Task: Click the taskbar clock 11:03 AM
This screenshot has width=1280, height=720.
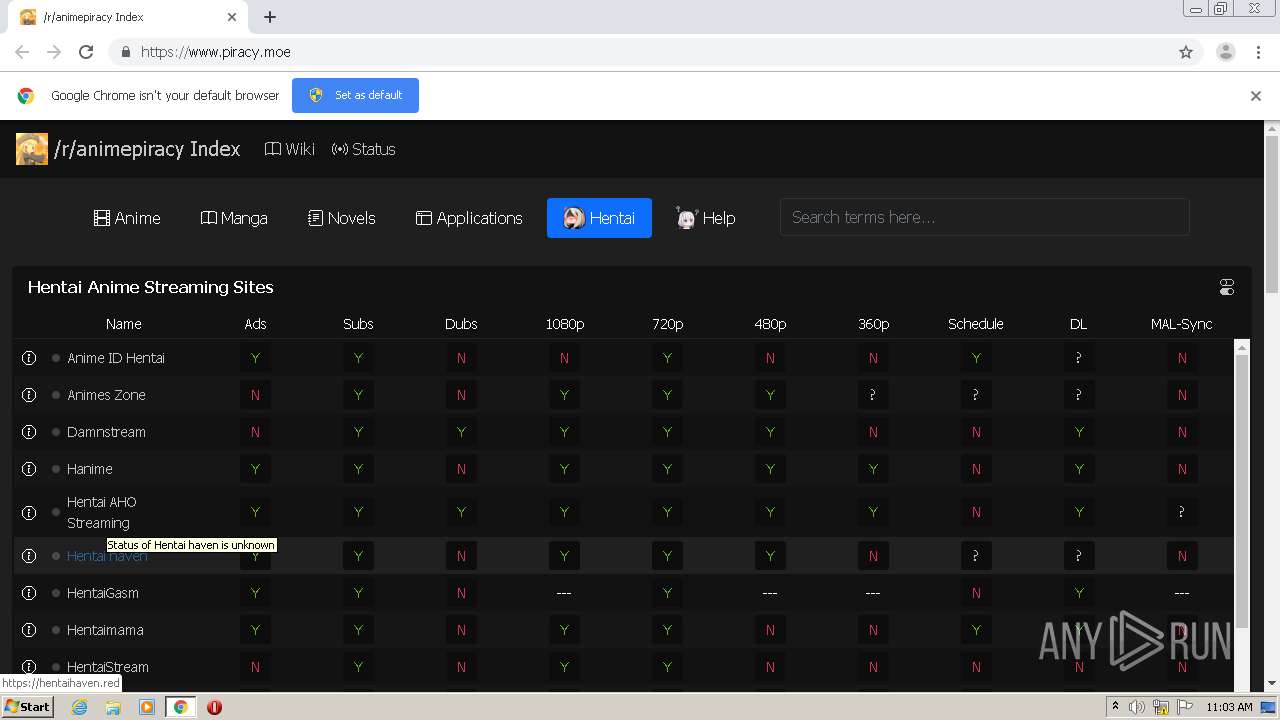Action: 1229,707
